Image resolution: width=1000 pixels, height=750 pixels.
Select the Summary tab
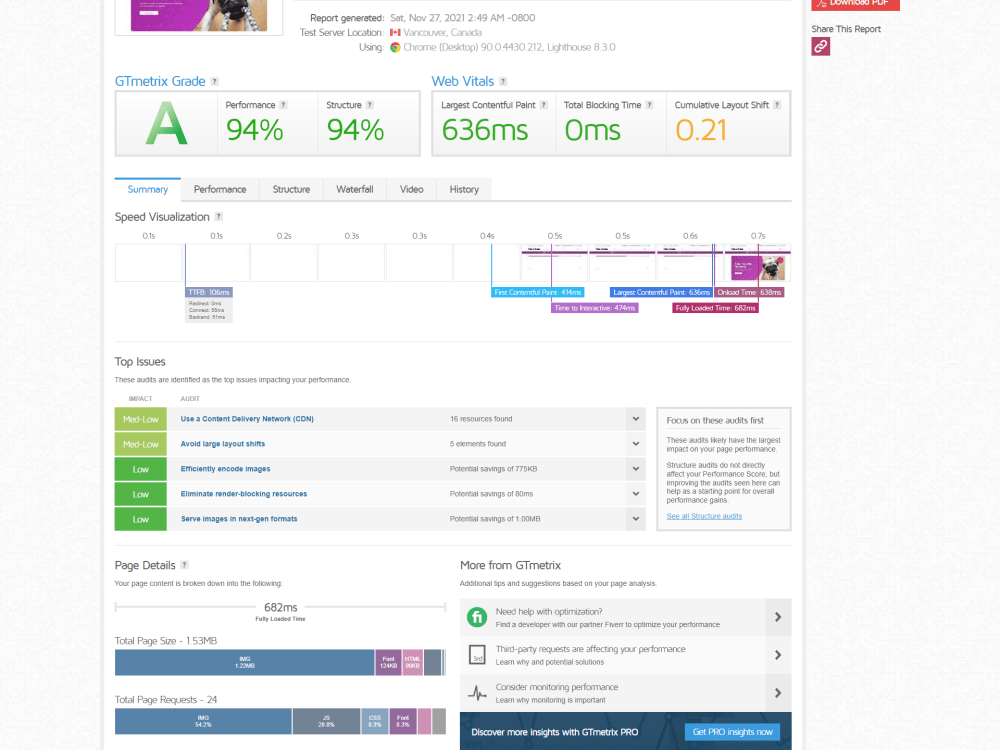tap(147, 189)
